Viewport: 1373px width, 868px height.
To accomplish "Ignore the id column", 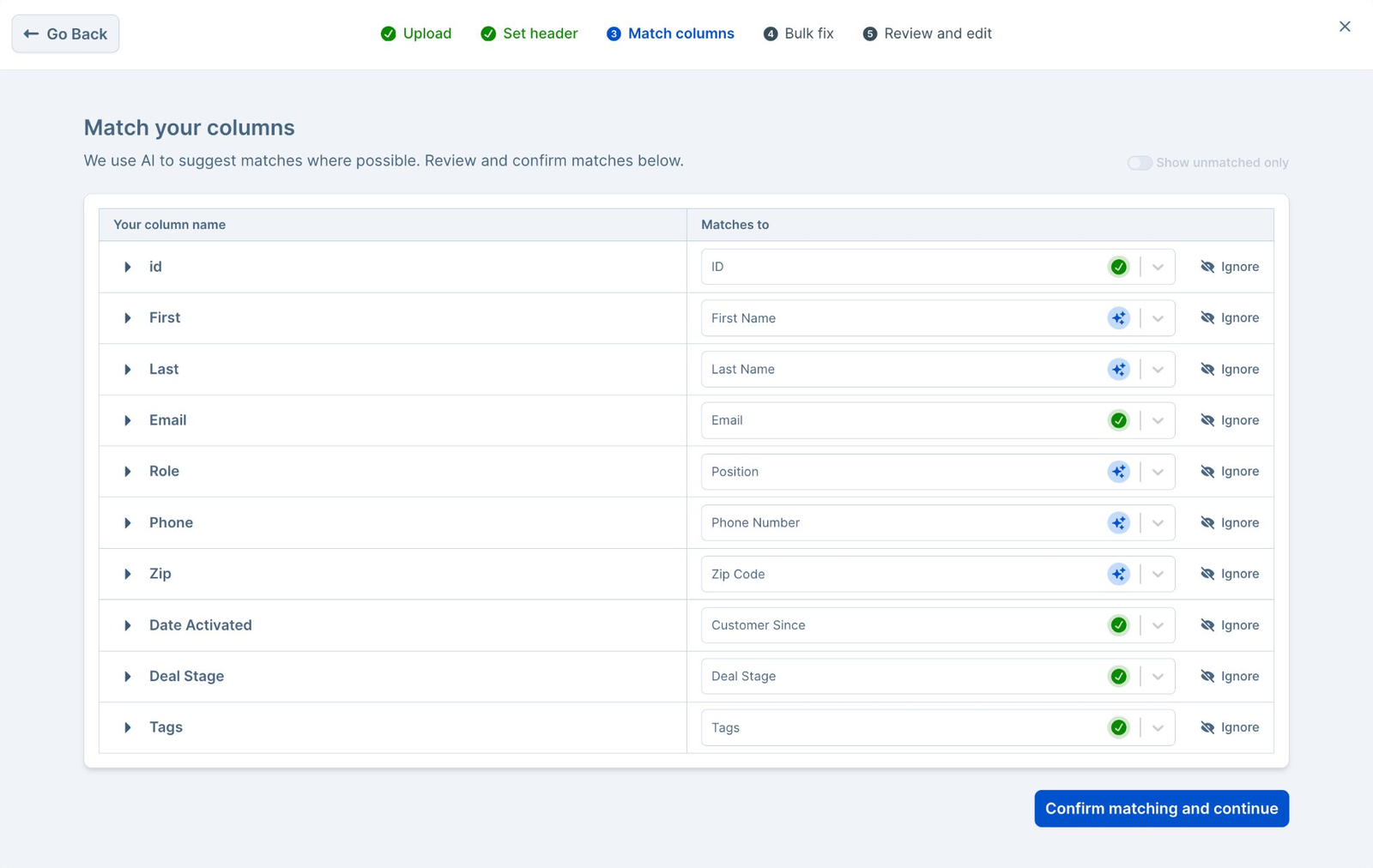I will tap(1230, 267).
